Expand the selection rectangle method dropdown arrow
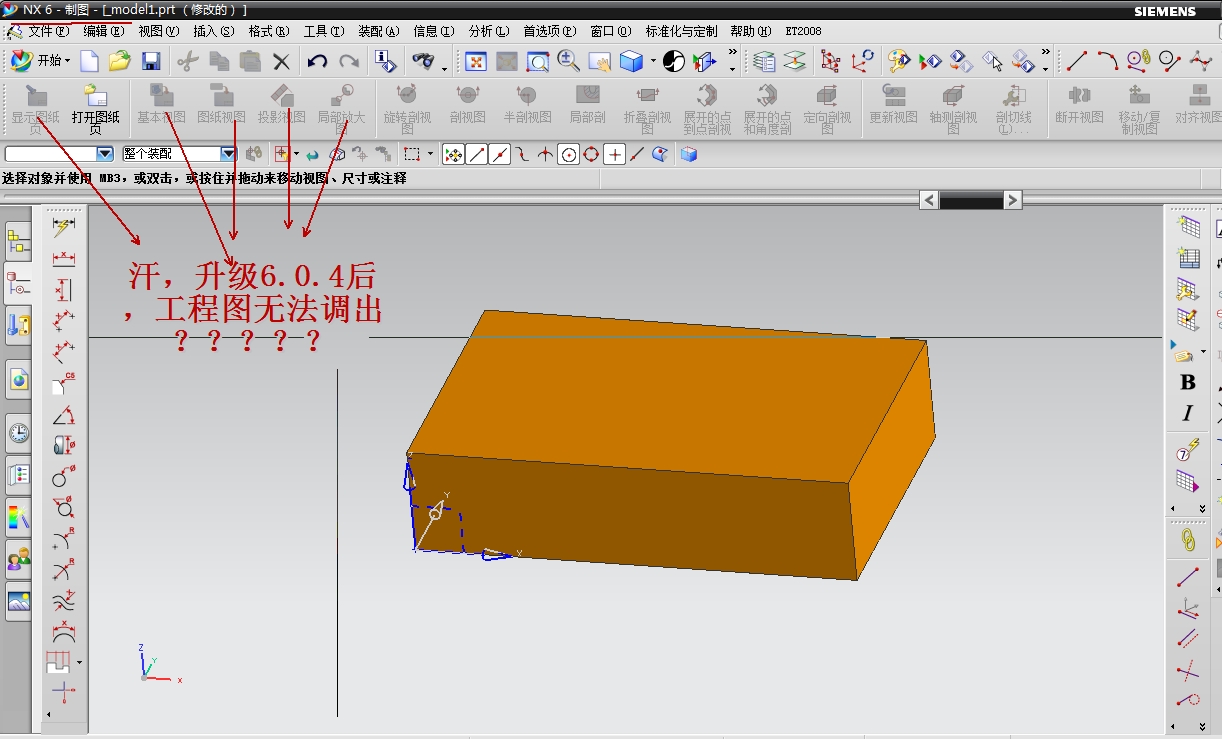The image size is (1222, 739). click(431, 154)
